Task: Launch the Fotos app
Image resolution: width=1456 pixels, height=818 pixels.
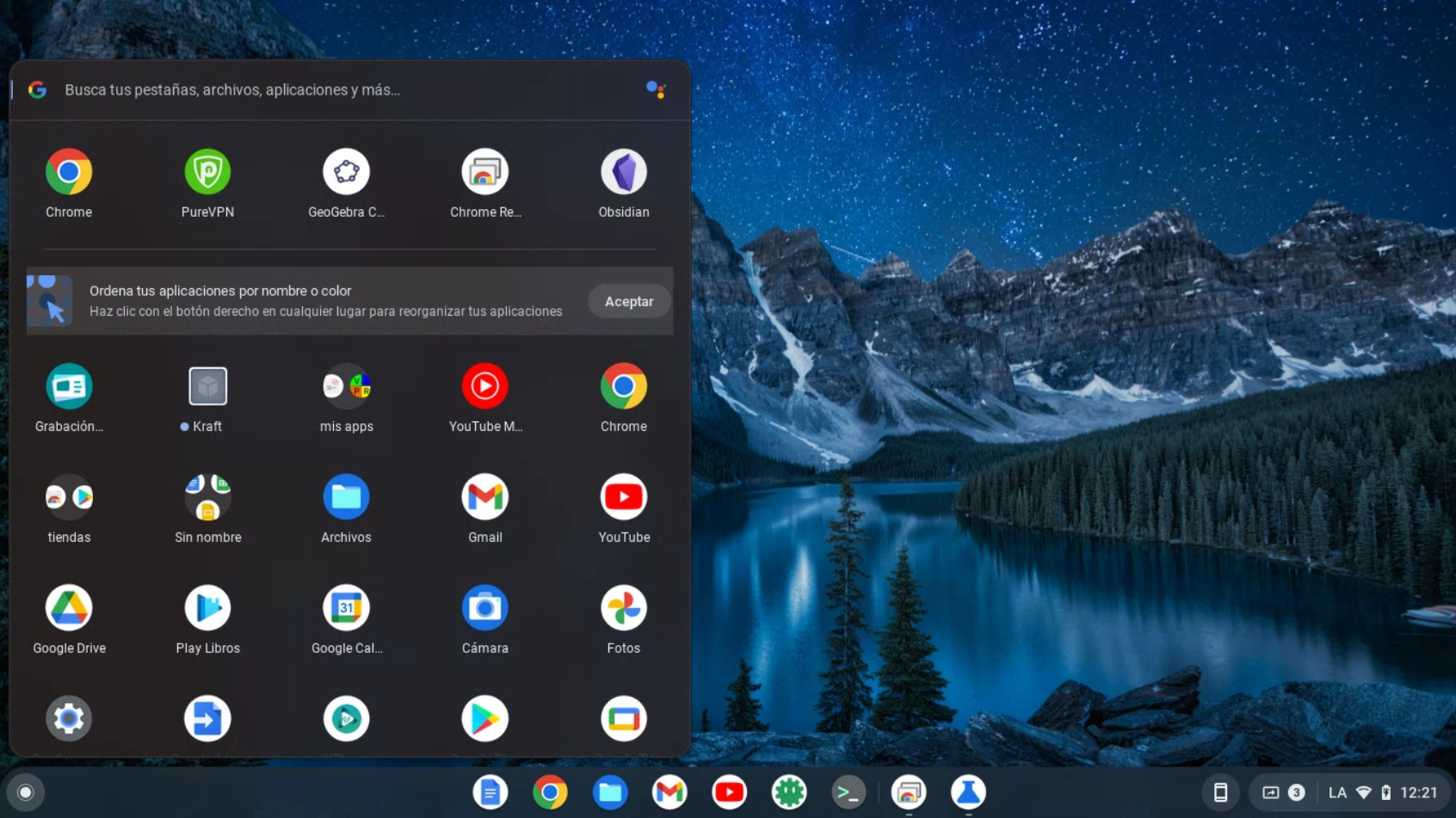Action: point(624,608)
